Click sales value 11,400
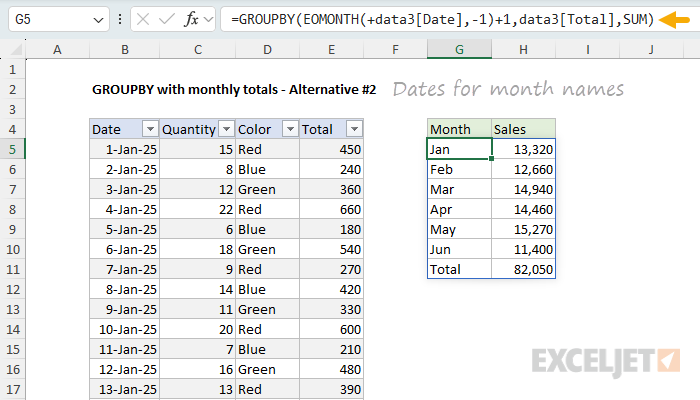The height and width of the screenshot is (400, 700). [x=524, y=249]
